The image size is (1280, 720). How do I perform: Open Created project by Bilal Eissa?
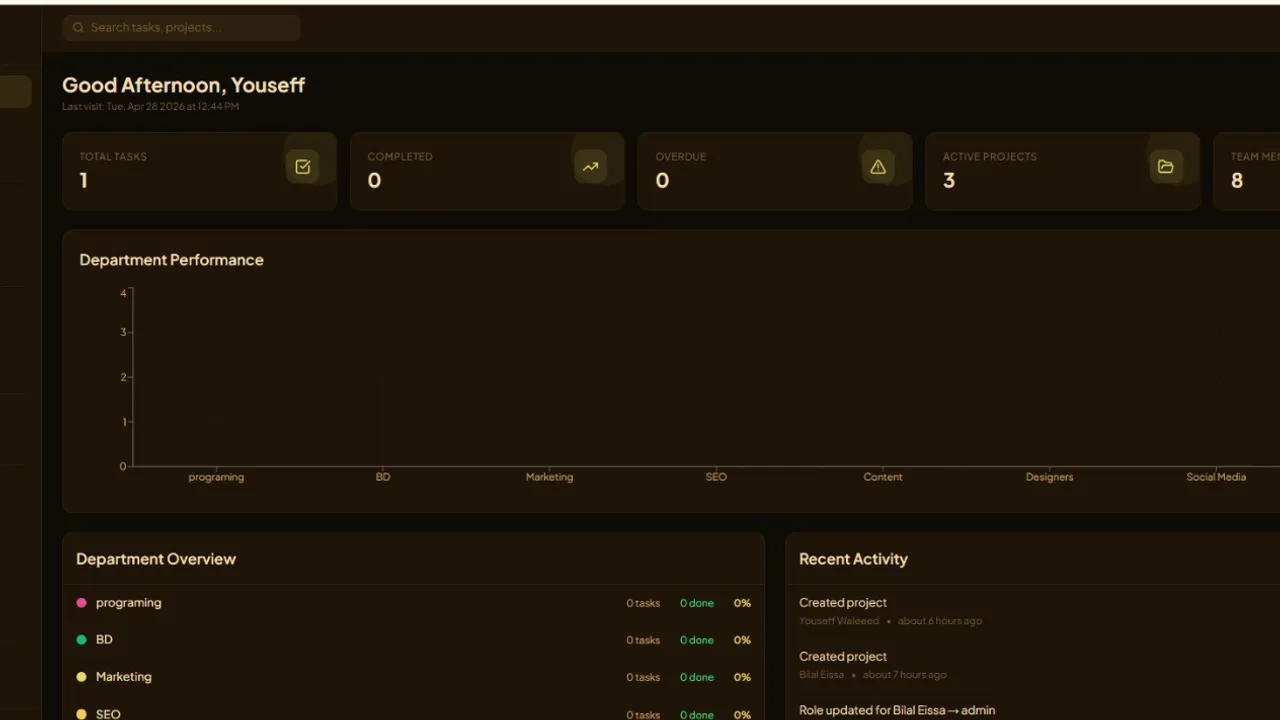pyautogui.click(x=1032, y=665)
